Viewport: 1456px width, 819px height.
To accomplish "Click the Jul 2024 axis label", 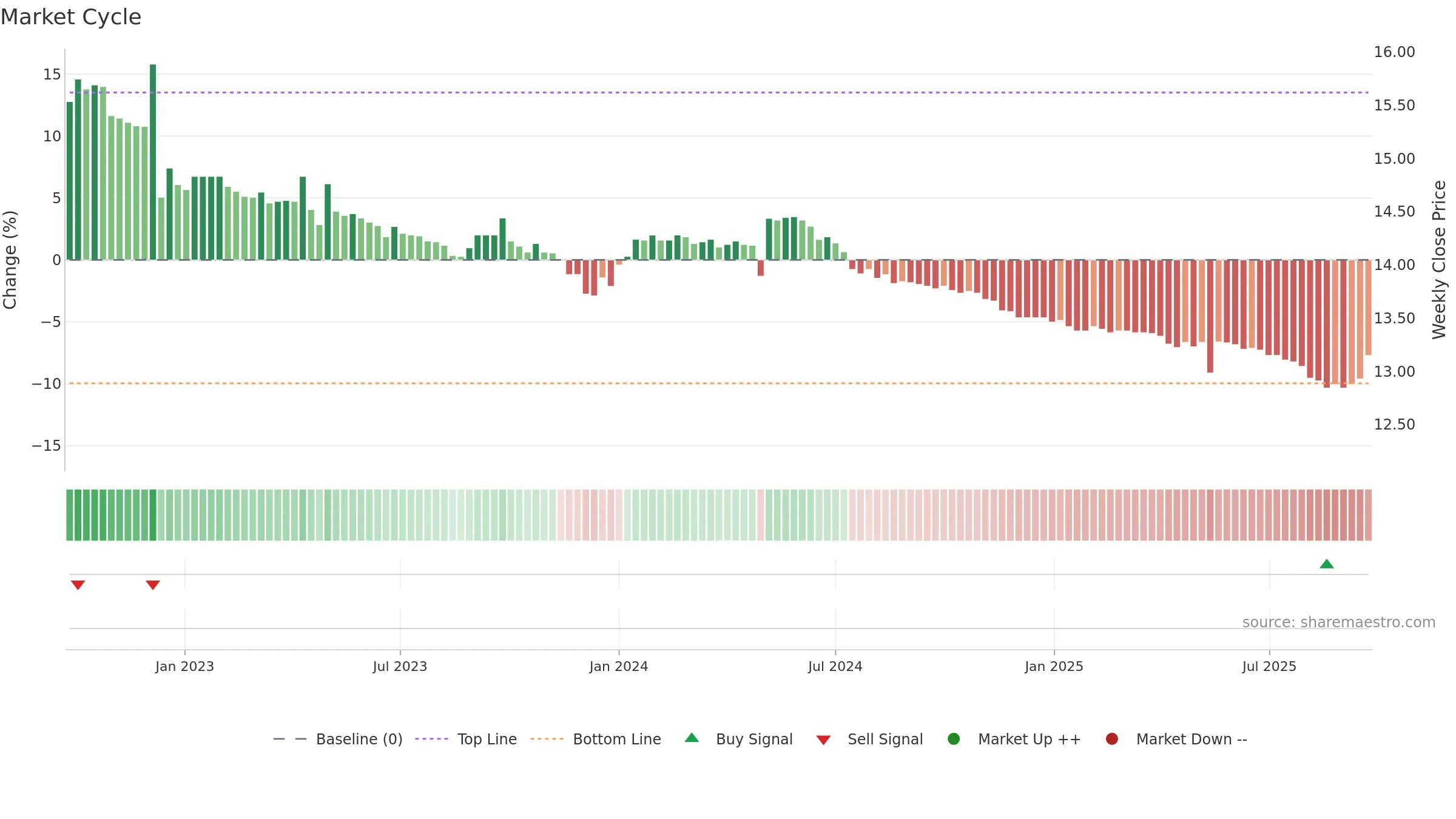I will coord(835,667).
